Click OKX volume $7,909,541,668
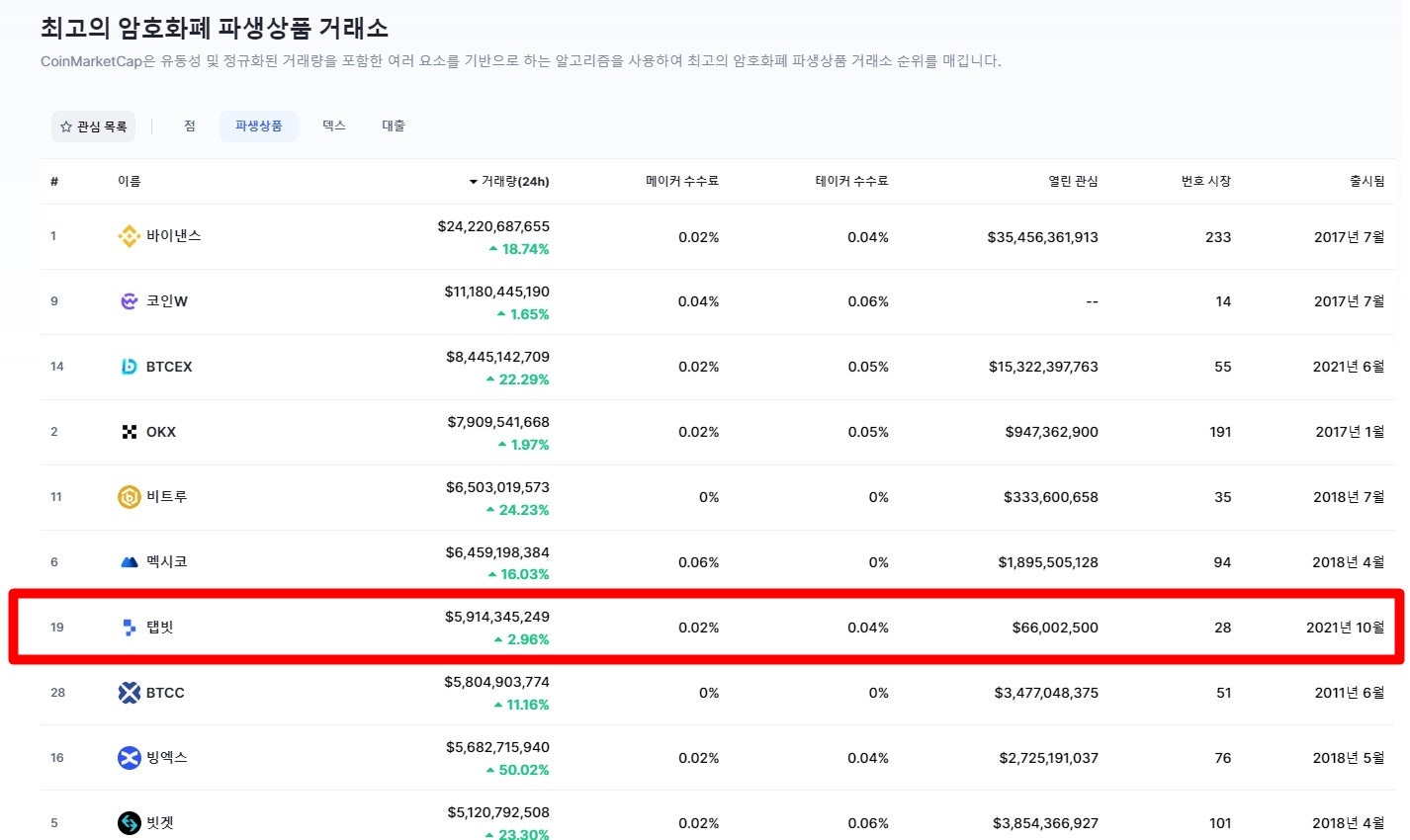The image size is (1410, 840). pyautogui.click(x=498, y=422)
